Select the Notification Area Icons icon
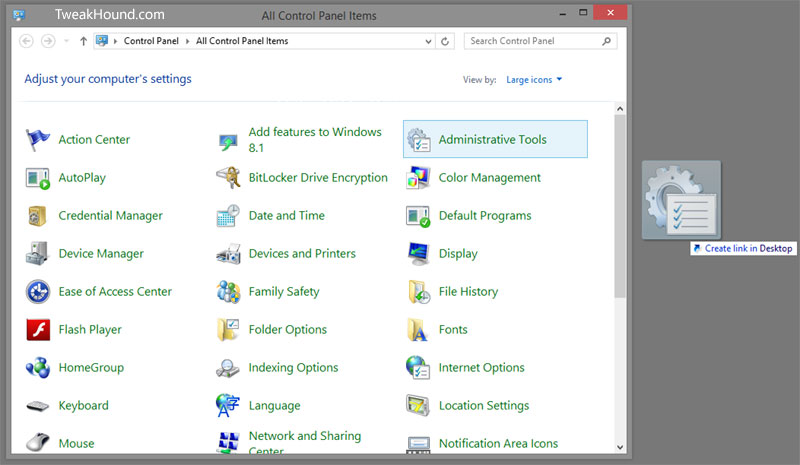The height and width of the screenshot is (465, 800). [418, 444]
